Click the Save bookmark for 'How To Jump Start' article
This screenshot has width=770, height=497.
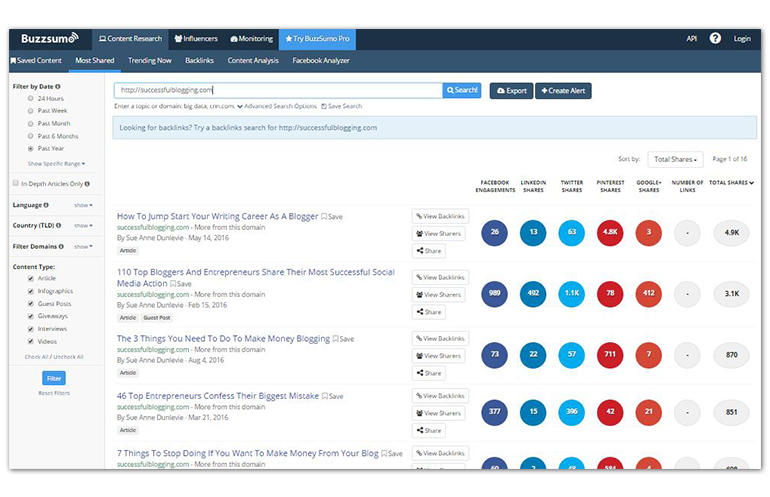click(x=332, y=217)
